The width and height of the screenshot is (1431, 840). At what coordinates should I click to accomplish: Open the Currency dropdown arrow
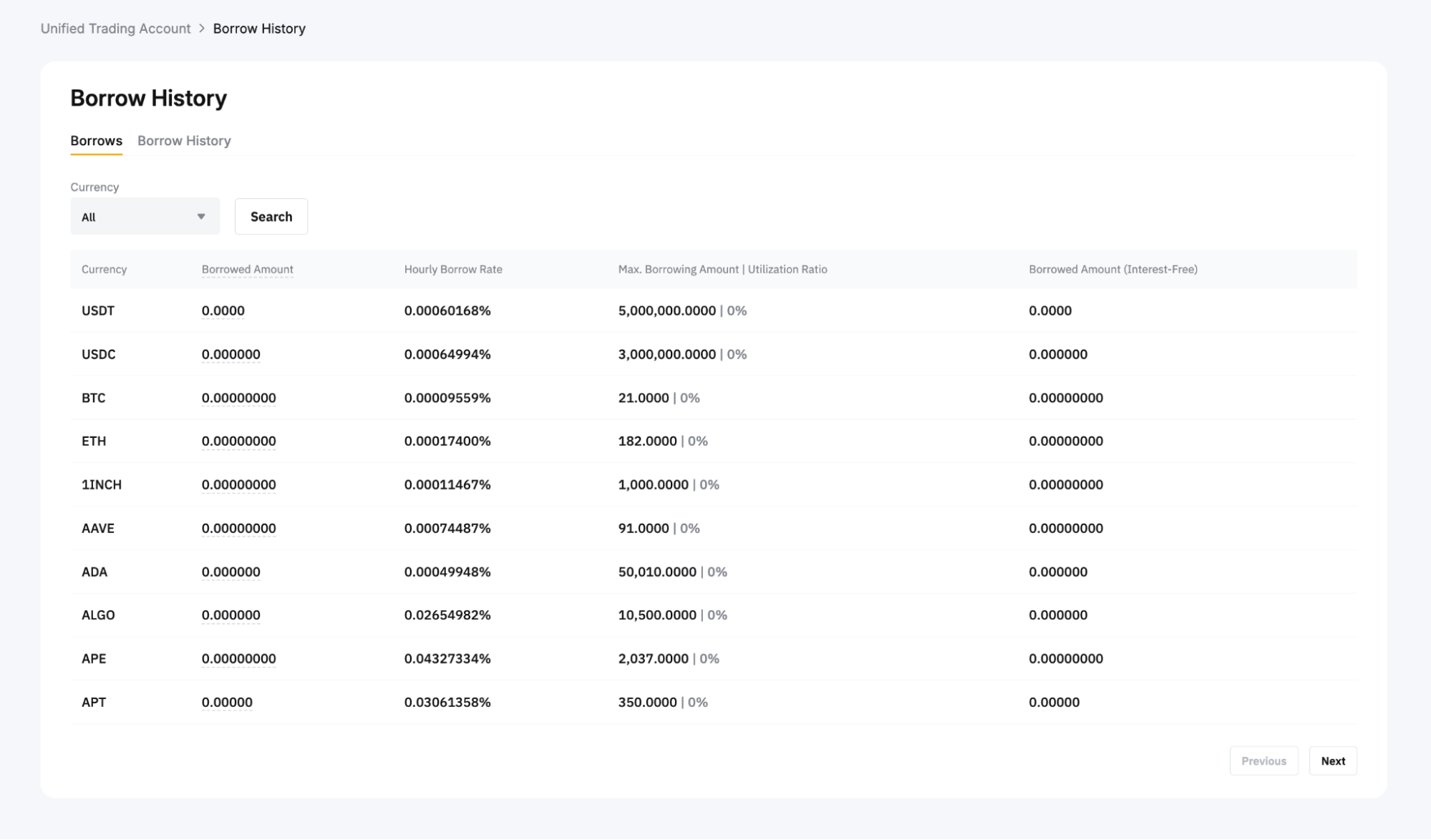click(201, 217)
